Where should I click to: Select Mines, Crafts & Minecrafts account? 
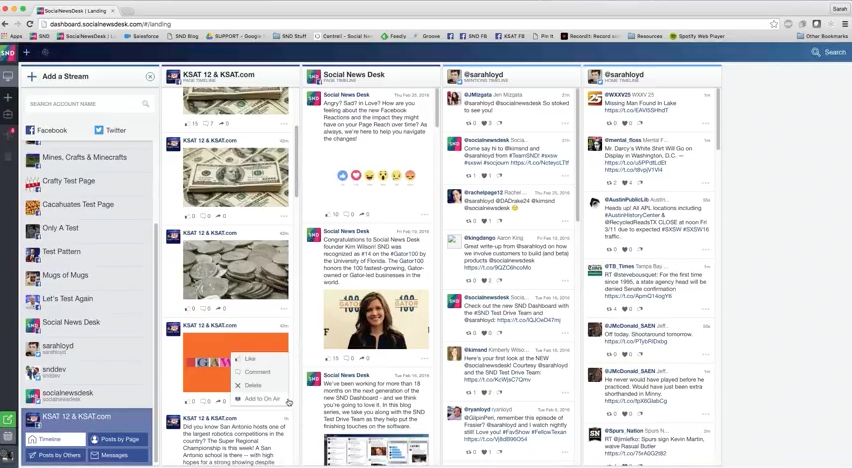(x=89, y=159)
